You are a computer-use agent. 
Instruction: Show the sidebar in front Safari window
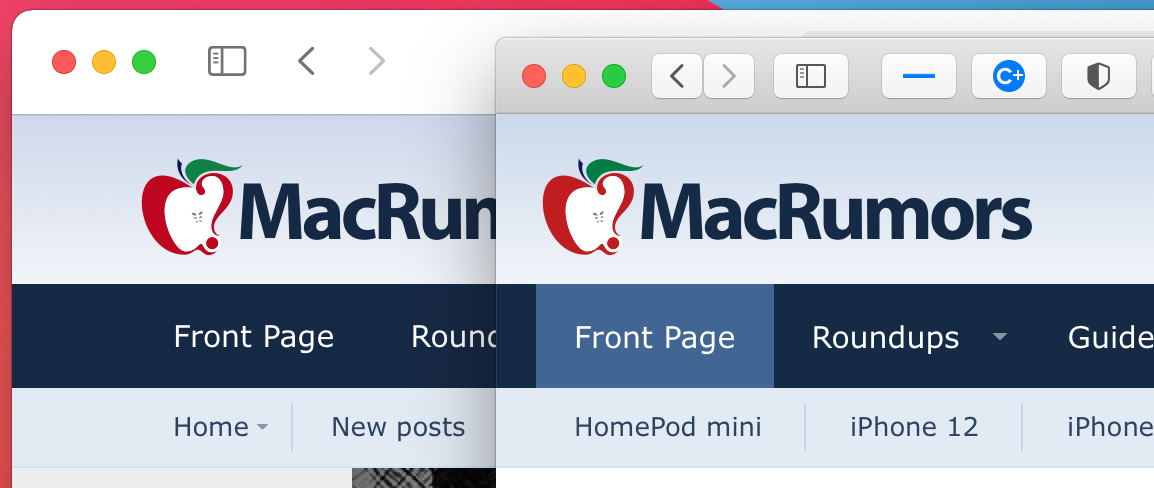[x=811, y=76]
